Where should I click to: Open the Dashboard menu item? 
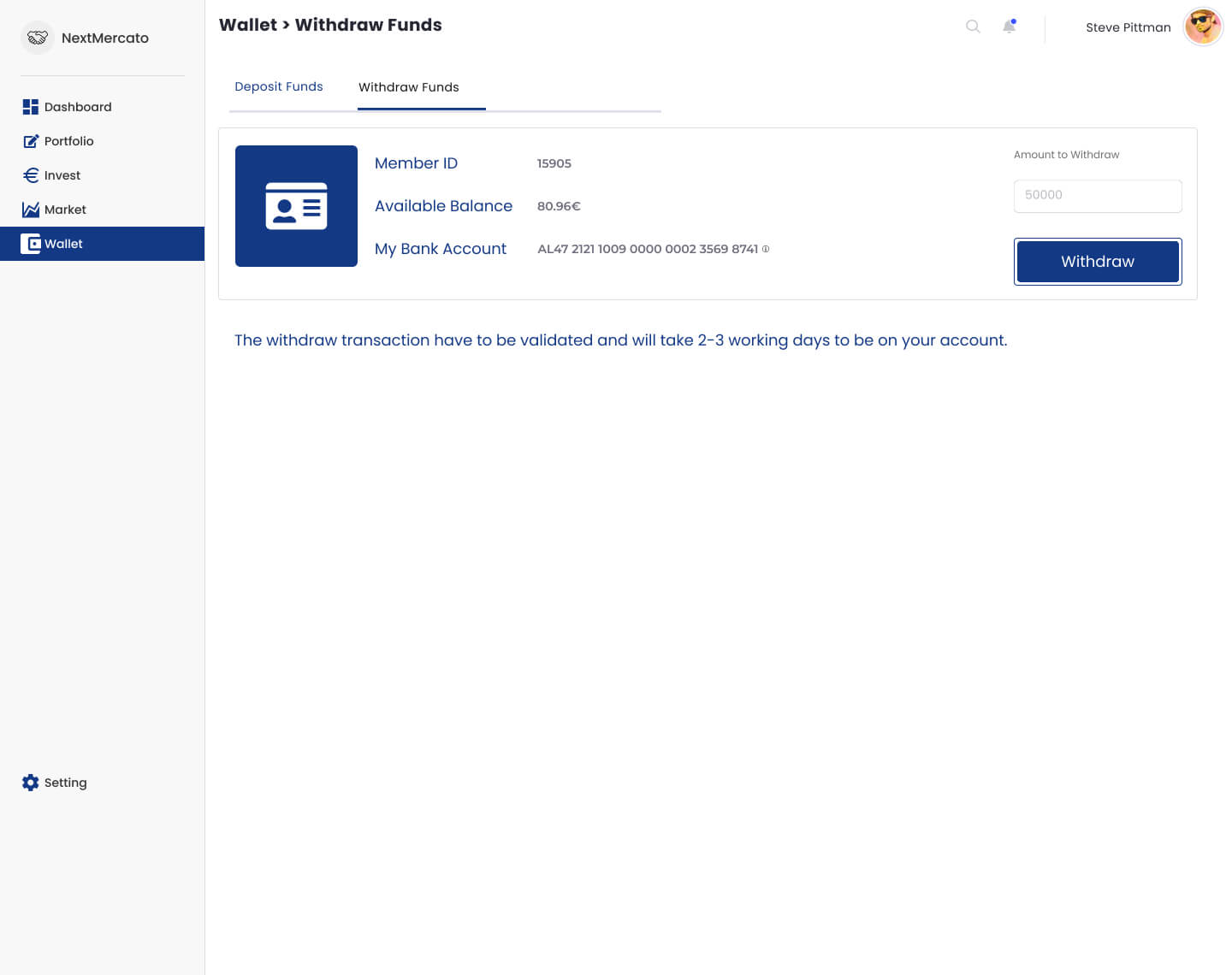78,107
